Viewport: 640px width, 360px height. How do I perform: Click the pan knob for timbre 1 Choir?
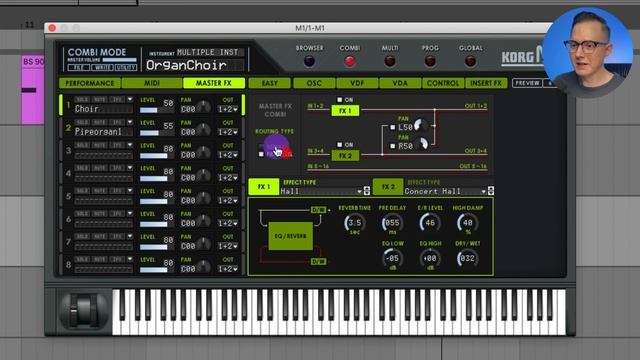point(204,107)
